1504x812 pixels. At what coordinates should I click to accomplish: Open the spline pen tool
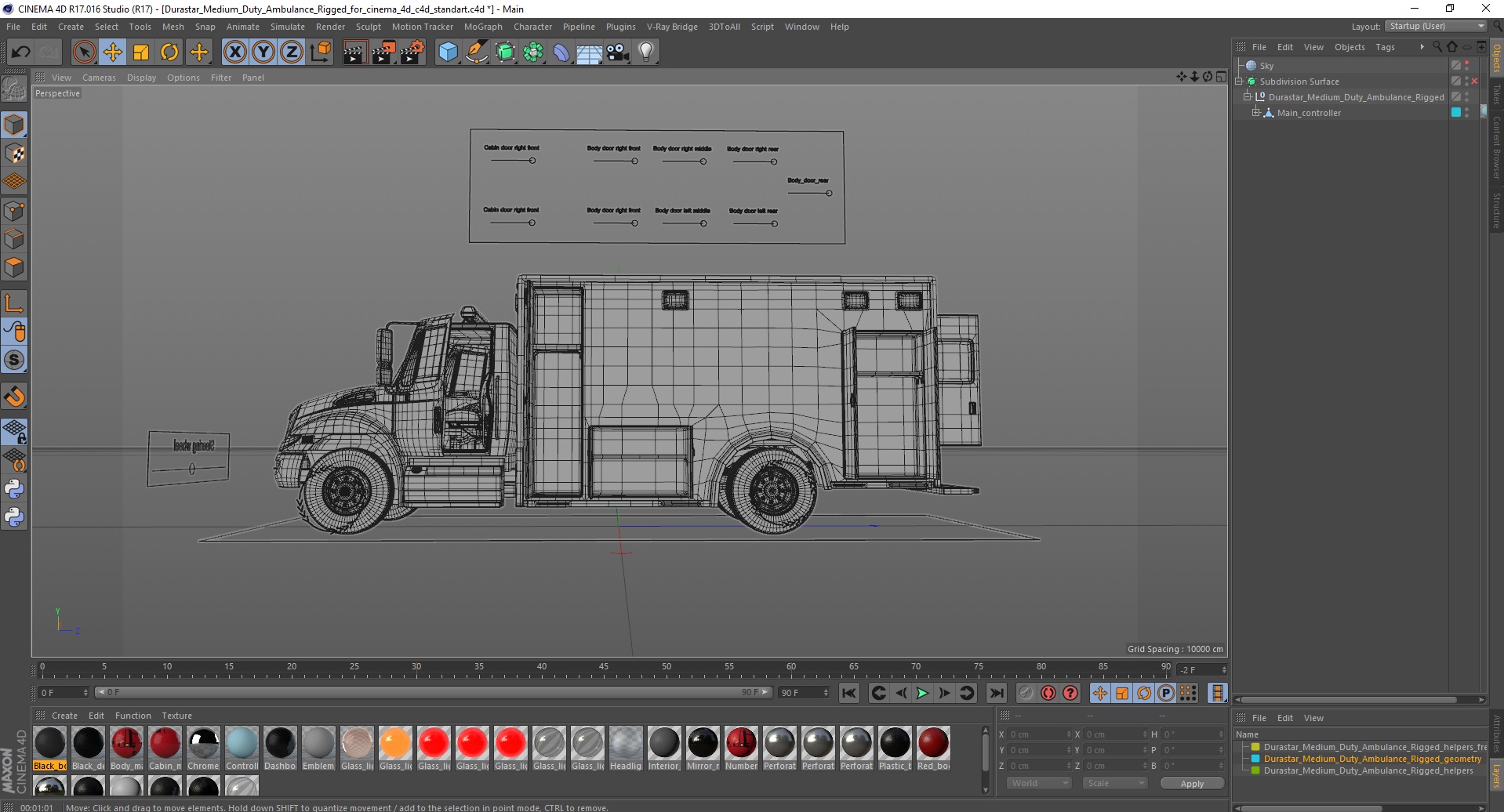point(477,53)
